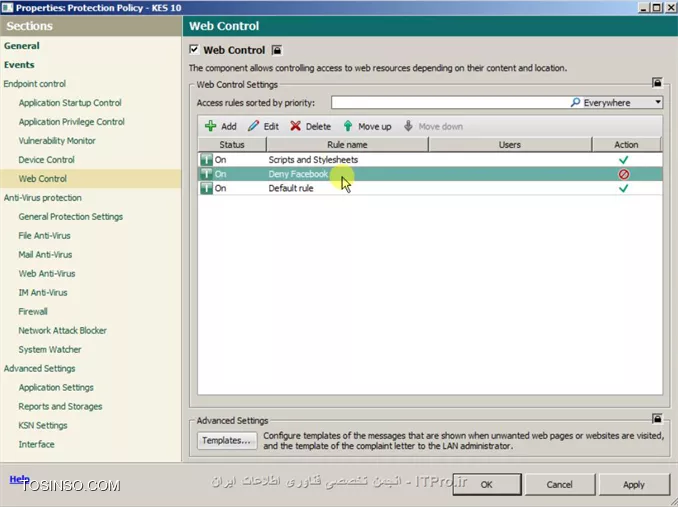Click lock icon of Web Control Settings group
This screenshot has width=678, height=507.
click(x=657, y=82)
